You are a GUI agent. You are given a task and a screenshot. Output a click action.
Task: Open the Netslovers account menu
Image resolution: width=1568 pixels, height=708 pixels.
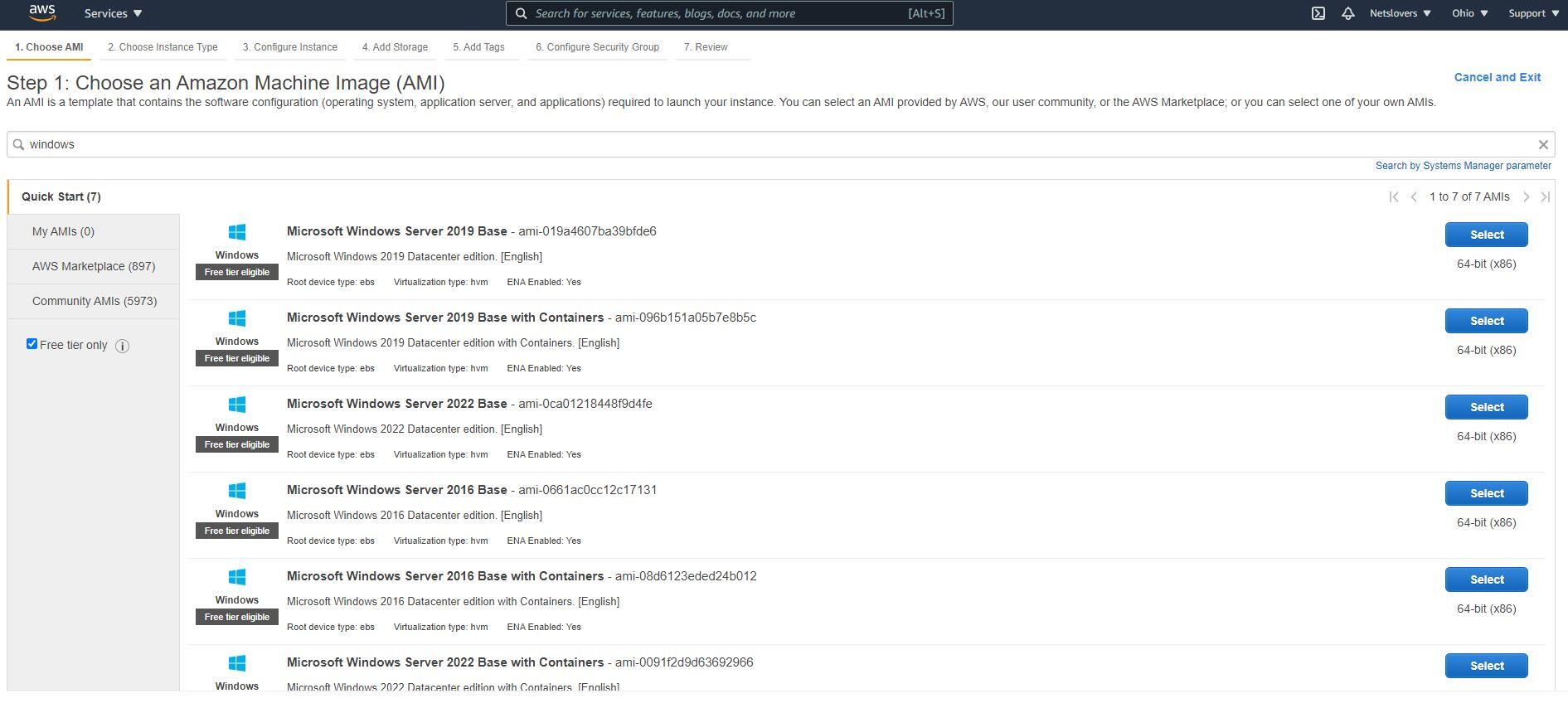point(1400,13)
